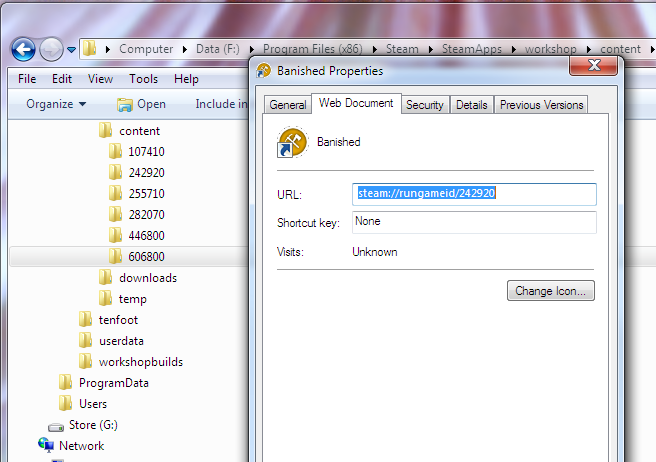Go back with the Explorer back arrow

tap(23, 49)
